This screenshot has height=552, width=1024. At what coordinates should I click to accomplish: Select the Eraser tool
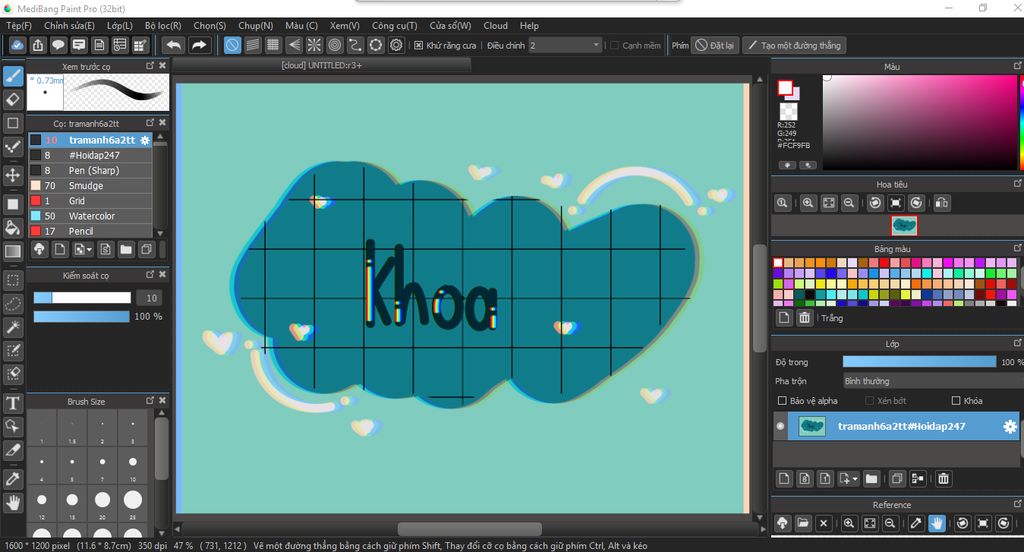coord(13,99)
